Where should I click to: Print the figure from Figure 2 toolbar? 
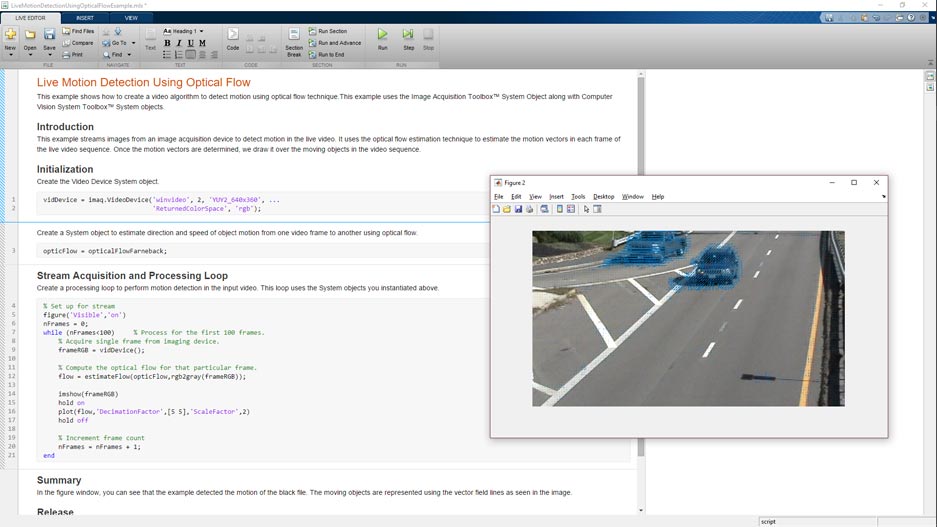click(530, 209)
